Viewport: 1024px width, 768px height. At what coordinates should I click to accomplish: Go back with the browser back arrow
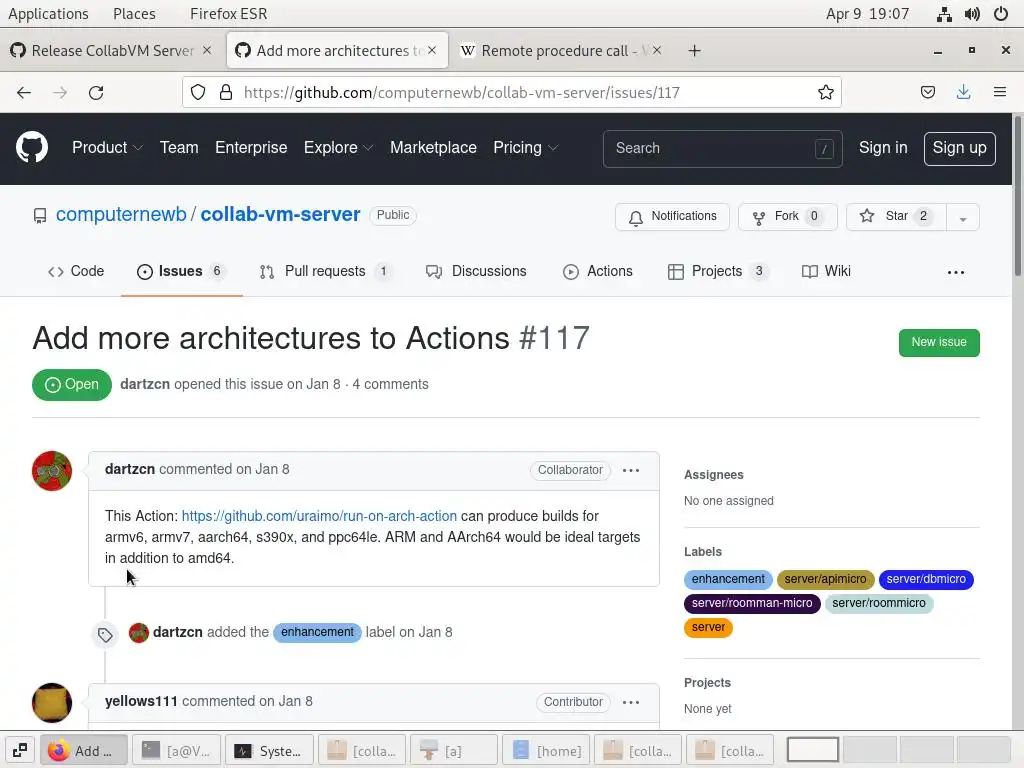[24, 93]
